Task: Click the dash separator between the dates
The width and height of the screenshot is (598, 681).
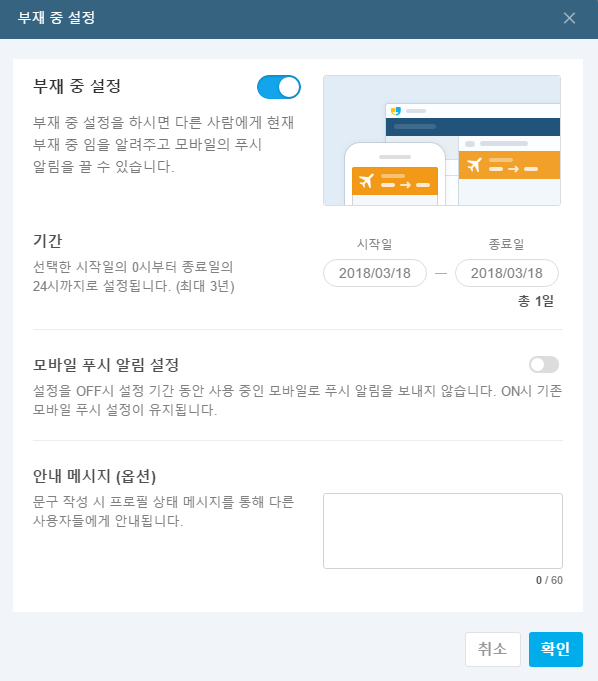Action: [441, 274]
